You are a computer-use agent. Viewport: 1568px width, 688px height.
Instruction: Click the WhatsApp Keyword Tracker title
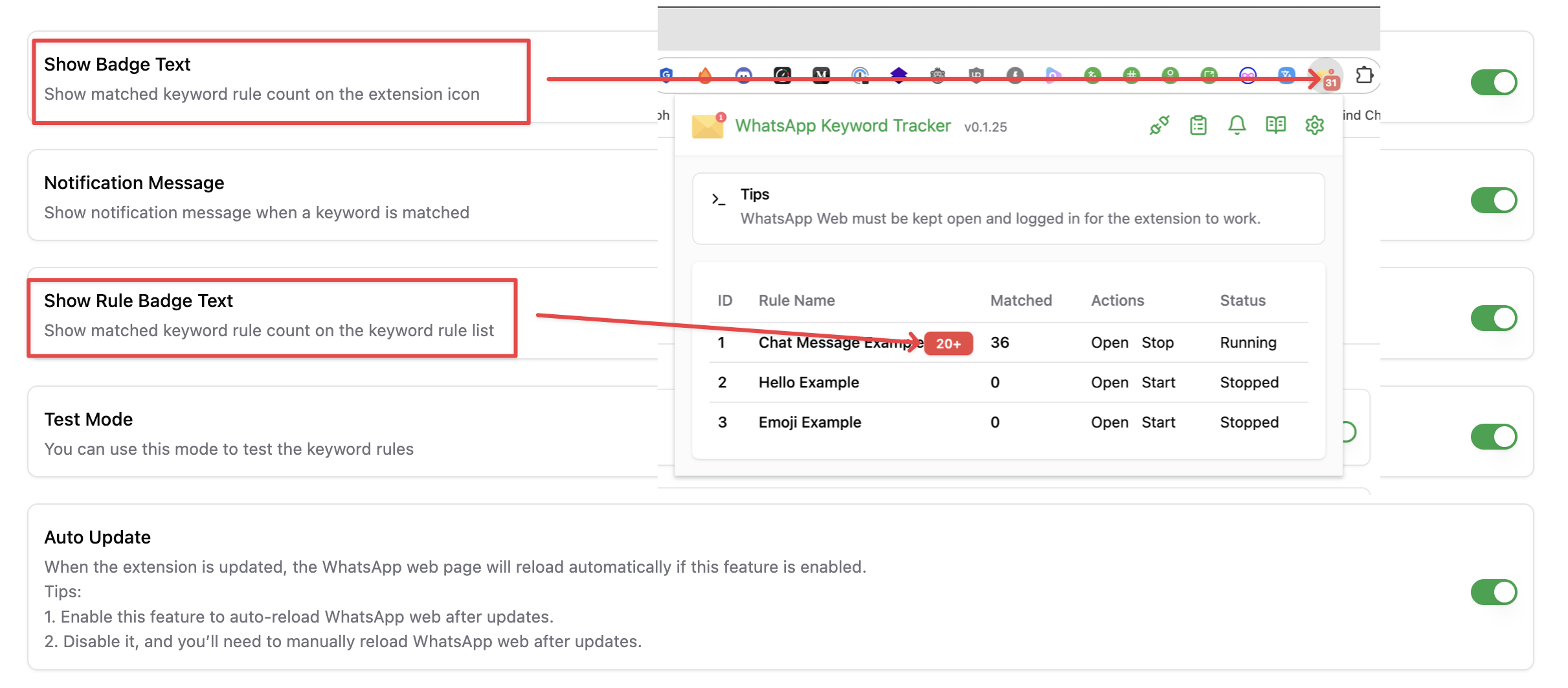[x=843, y=126]
